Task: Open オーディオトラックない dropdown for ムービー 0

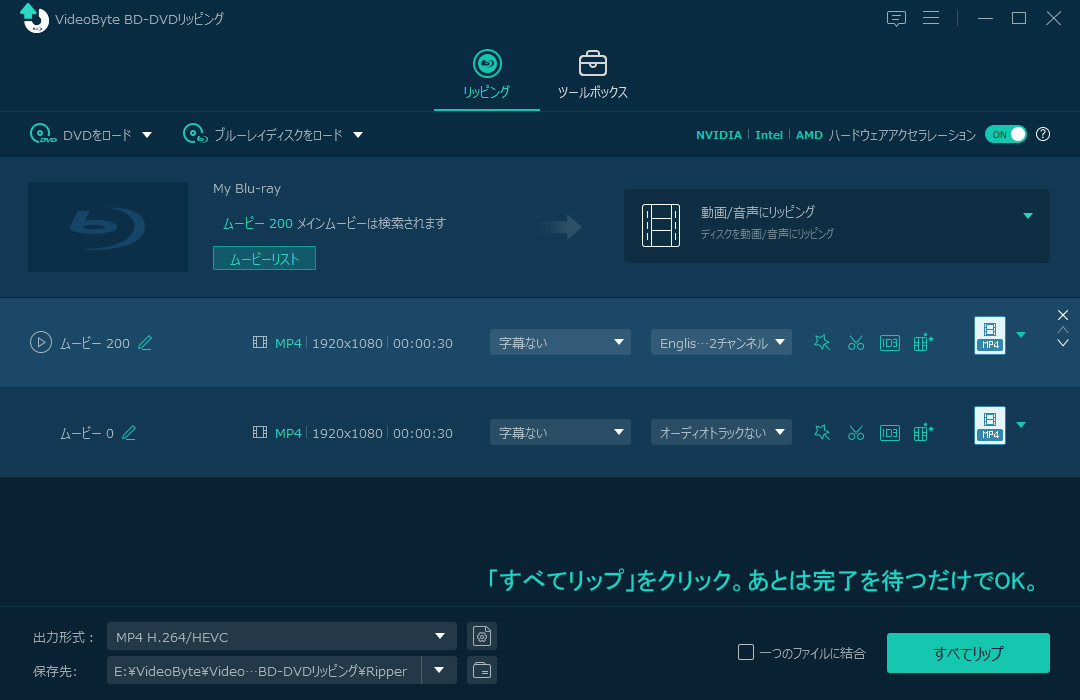Action: coord(721,433)
